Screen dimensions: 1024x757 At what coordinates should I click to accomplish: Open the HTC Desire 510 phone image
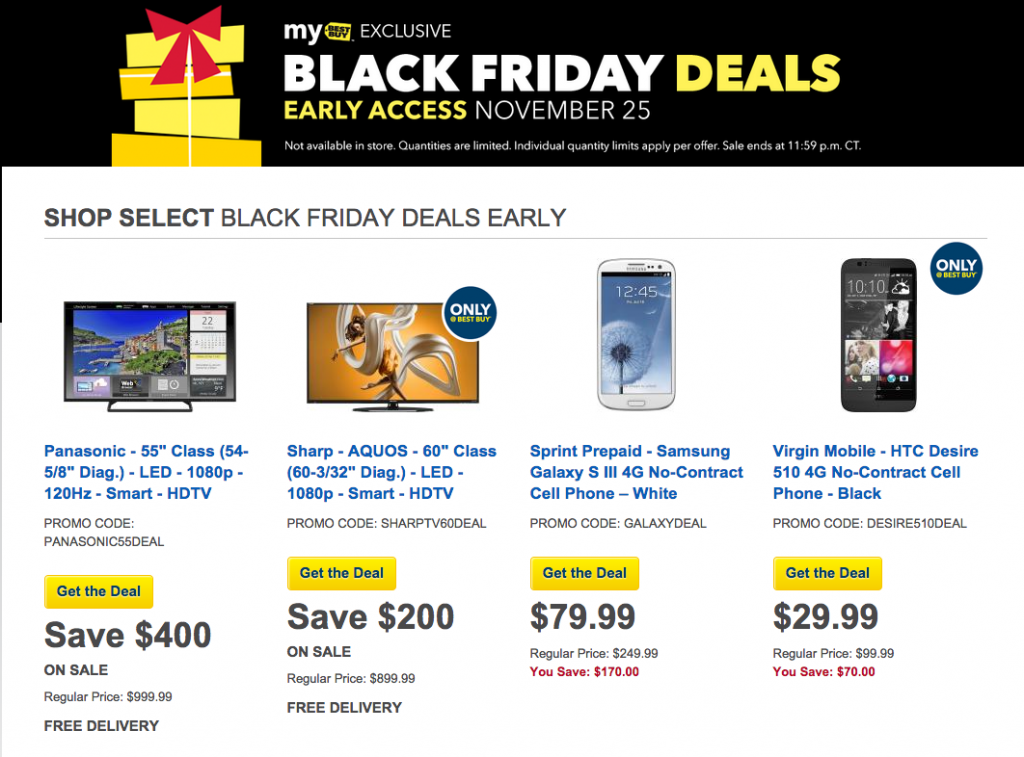(878, 335)
